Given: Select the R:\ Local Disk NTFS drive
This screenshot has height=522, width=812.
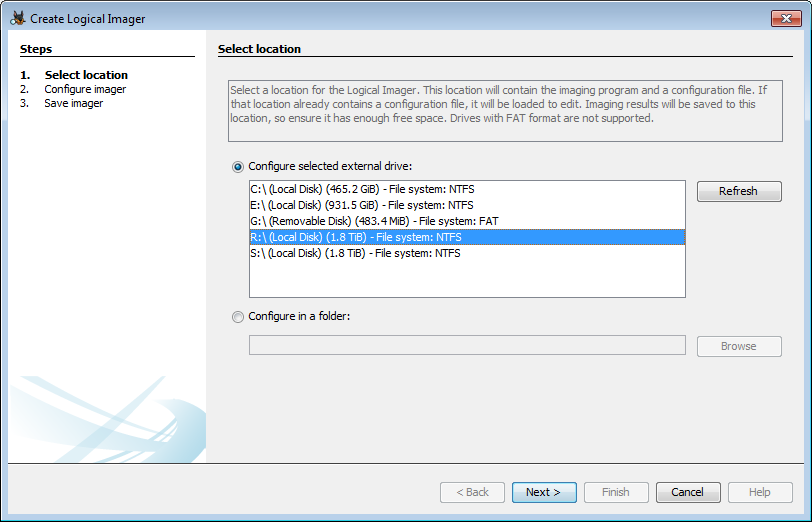Looking at the screenshot, I should coord(355,237).
